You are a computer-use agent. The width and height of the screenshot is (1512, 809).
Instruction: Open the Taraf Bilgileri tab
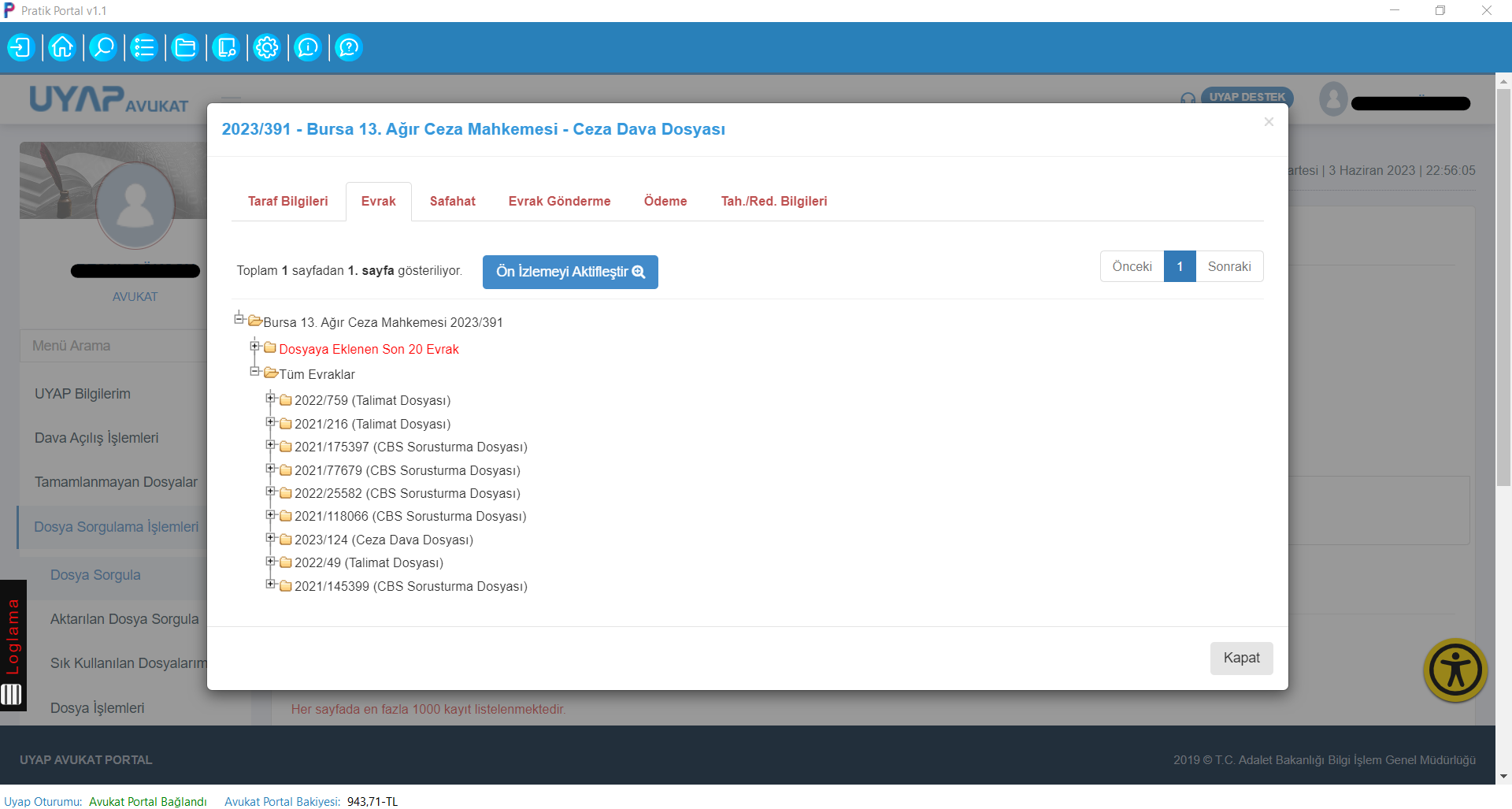click(287, 202)
